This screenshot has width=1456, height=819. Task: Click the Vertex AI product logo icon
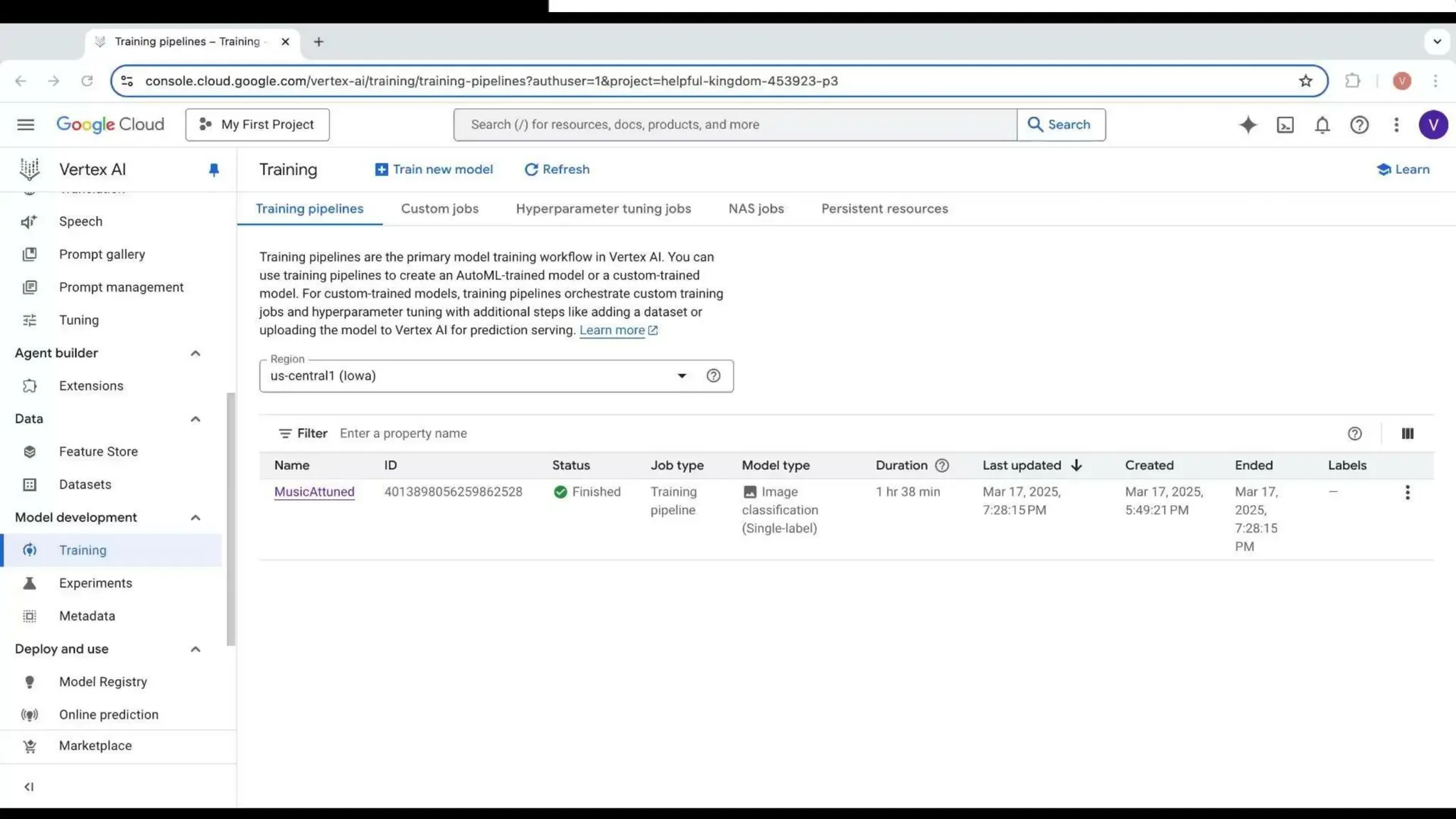[30, 169]
